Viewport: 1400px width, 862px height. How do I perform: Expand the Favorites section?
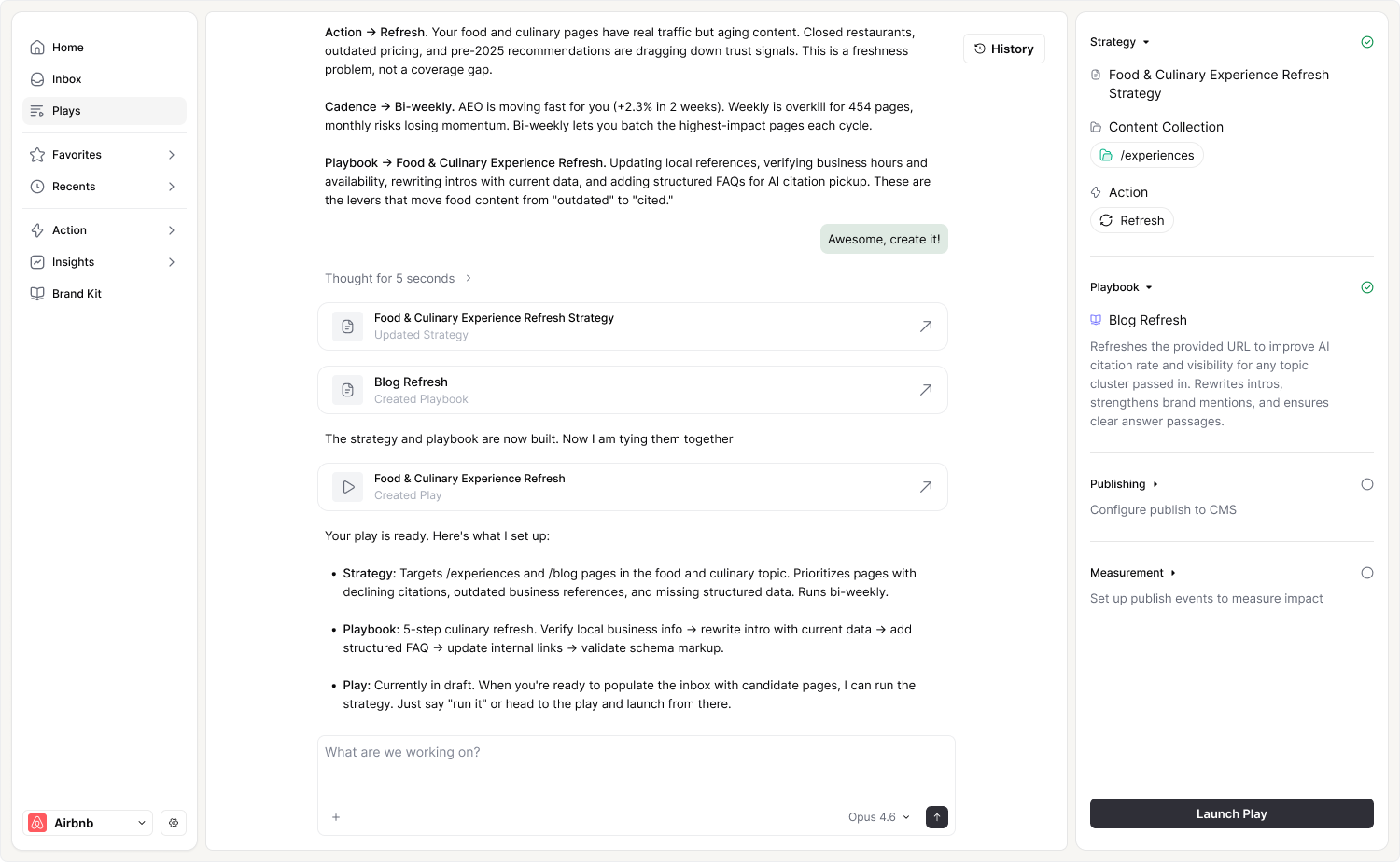(104, 155)
